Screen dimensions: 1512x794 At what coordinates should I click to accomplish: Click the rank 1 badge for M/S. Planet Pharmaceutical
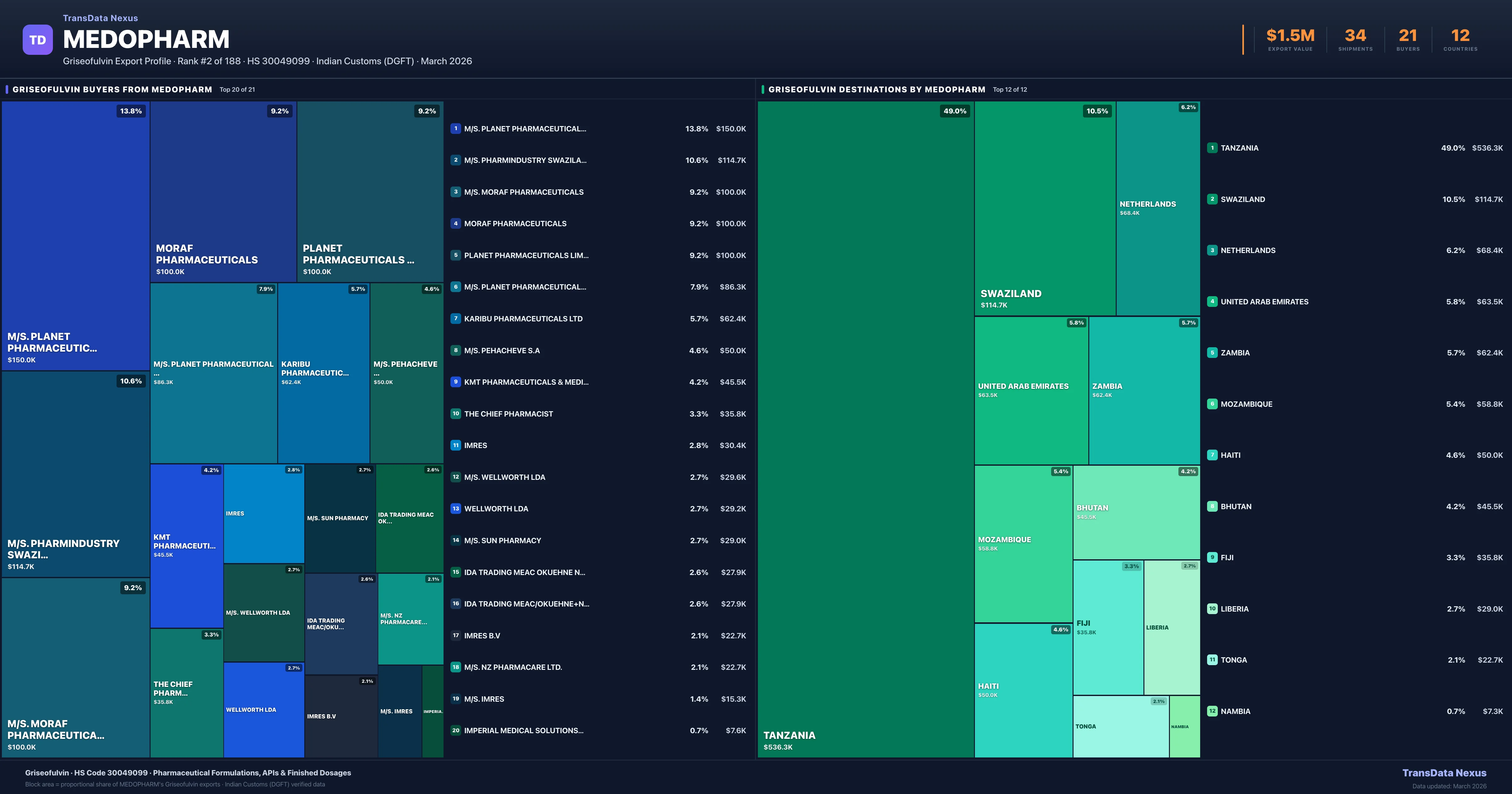click(455, 129)
